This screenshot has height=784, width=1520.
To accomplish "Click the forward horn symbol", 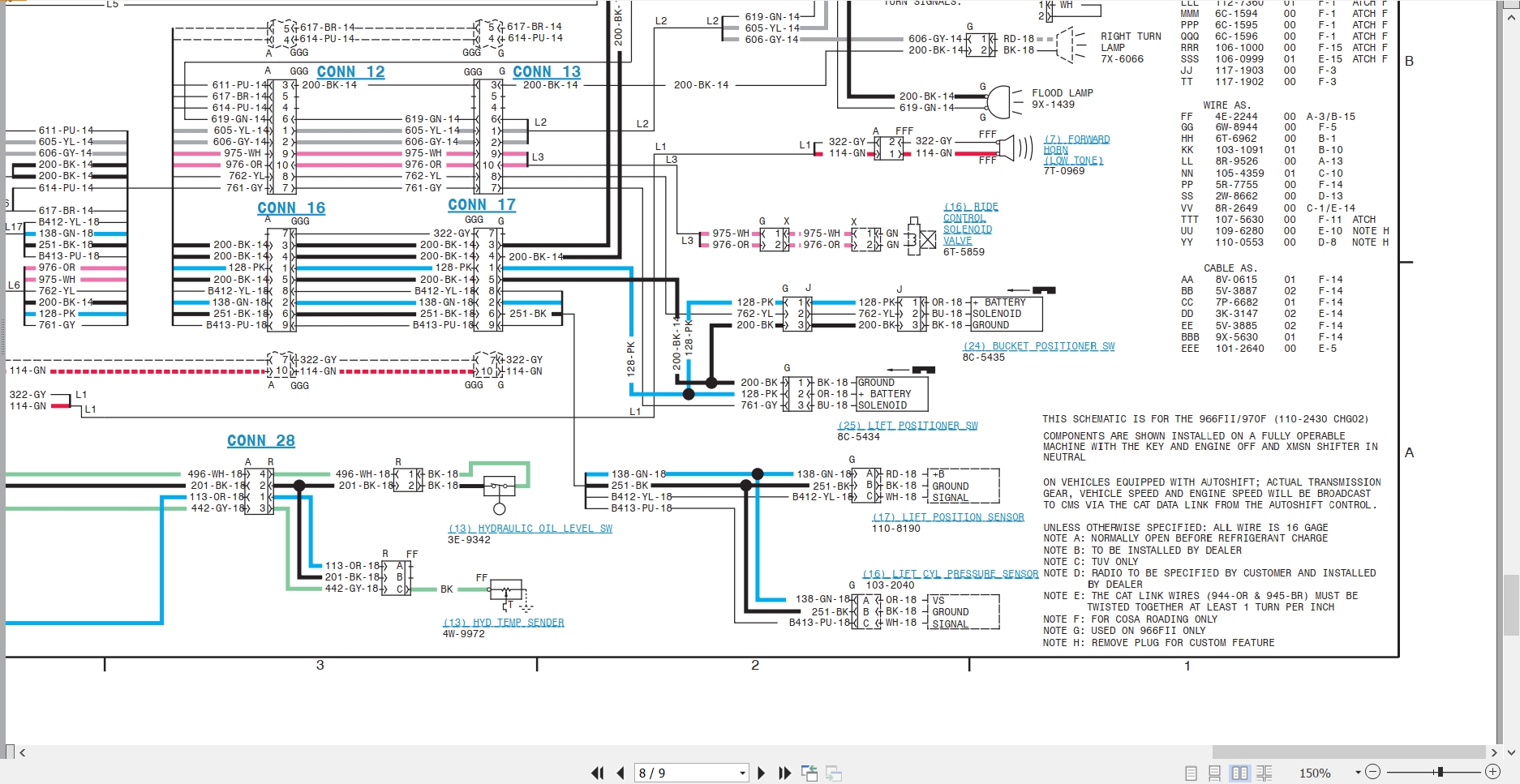I will (x=1015, y=148).
